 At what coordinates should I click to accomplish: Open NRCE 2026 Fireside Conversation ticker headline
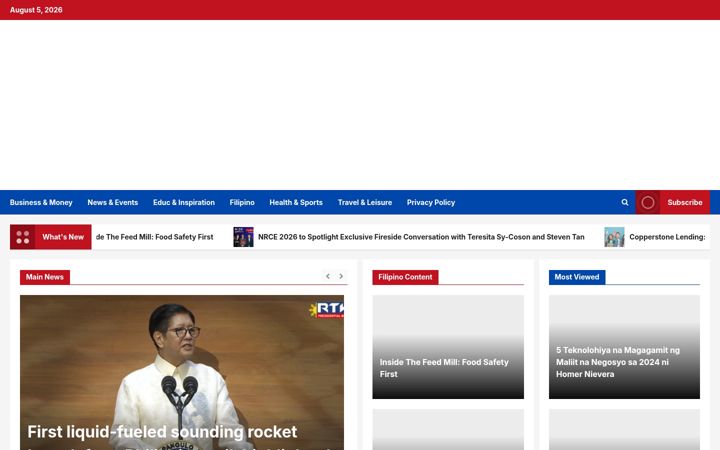(x=421, y=237)
